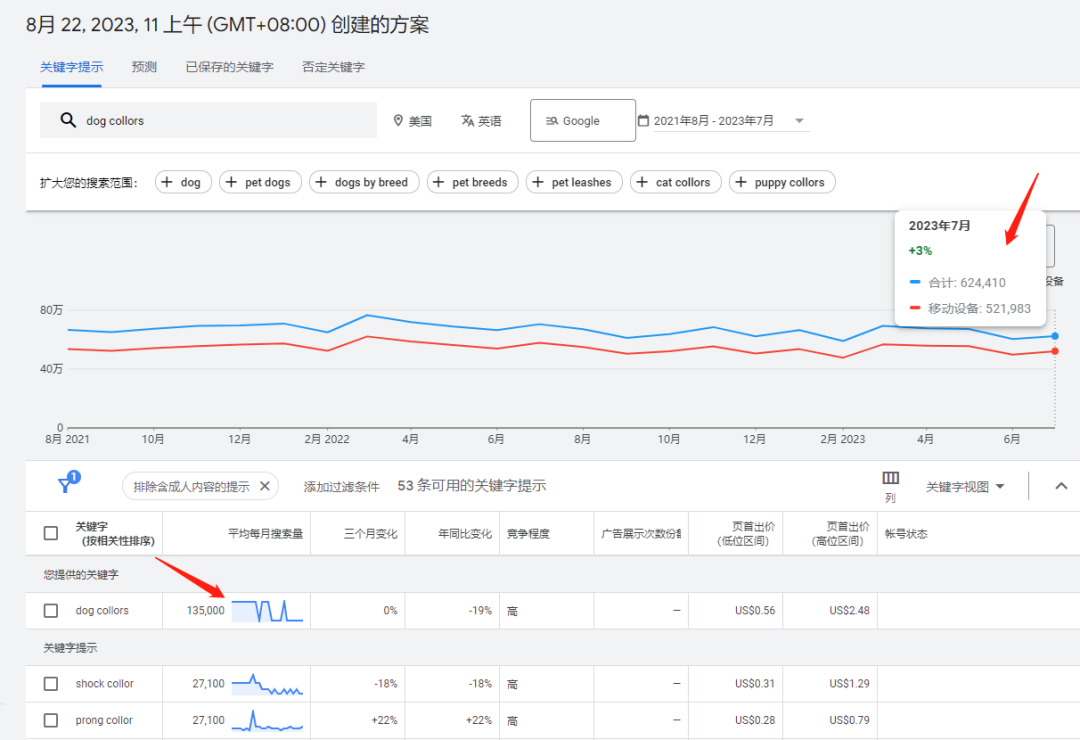Click the filter icon with badge 1
1080x740 pixels.
[x=67, y=483]
